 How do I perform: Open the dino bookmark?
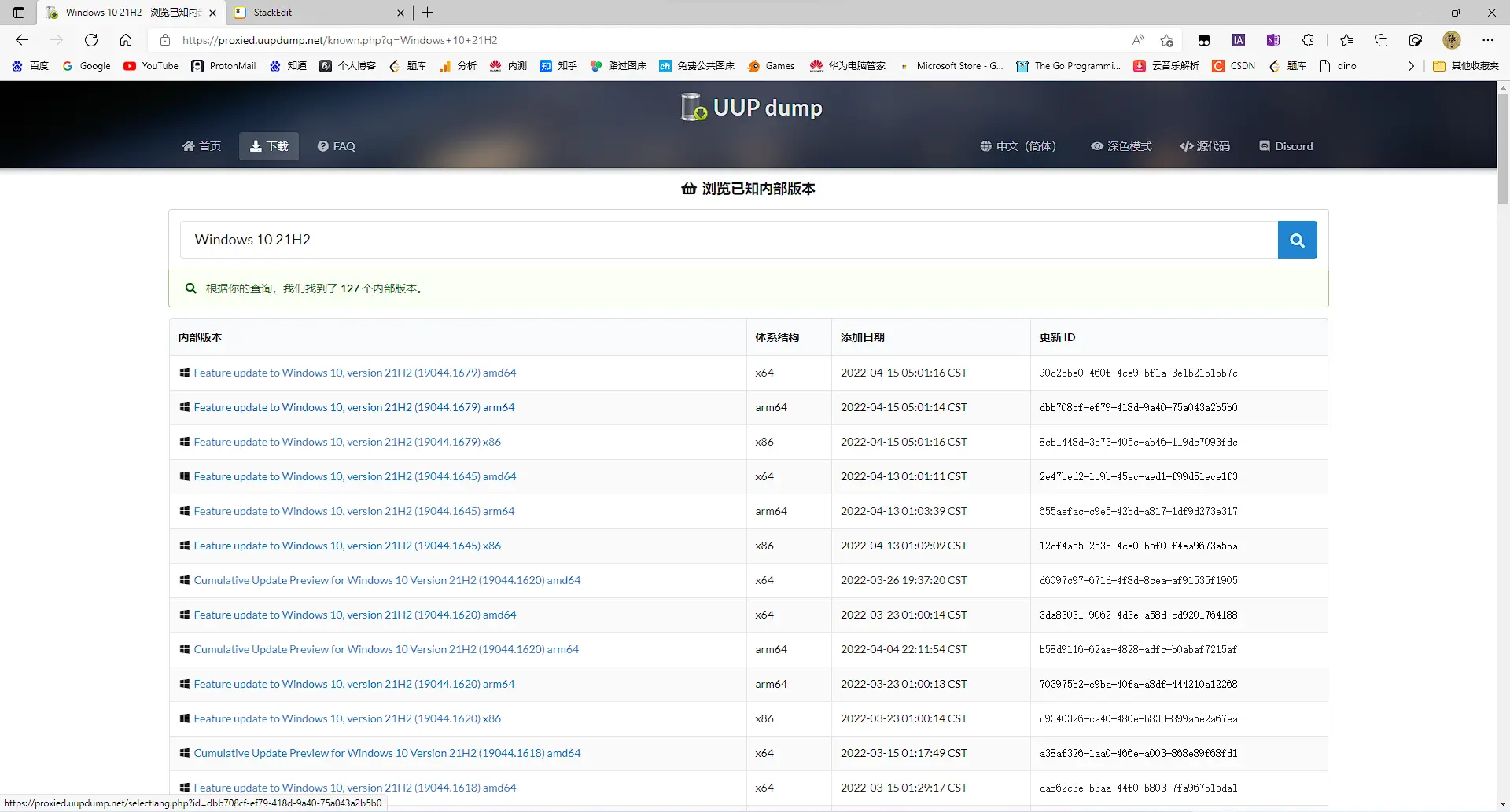1339,66
